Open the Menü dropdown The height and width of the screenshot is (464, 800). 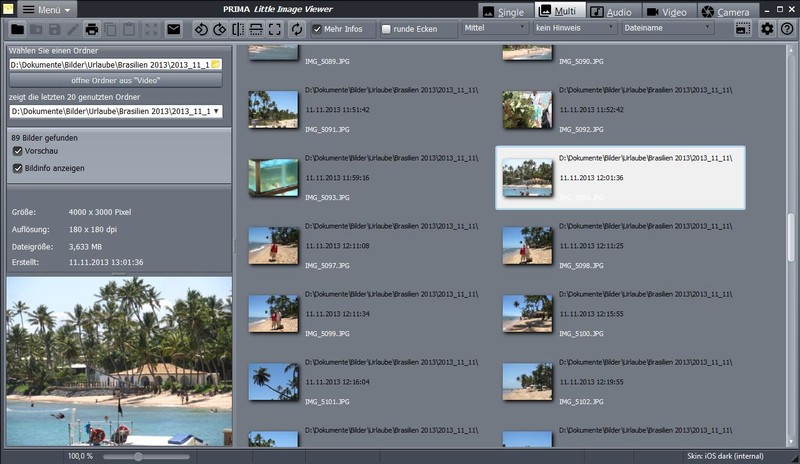click(x=47, y=9)
